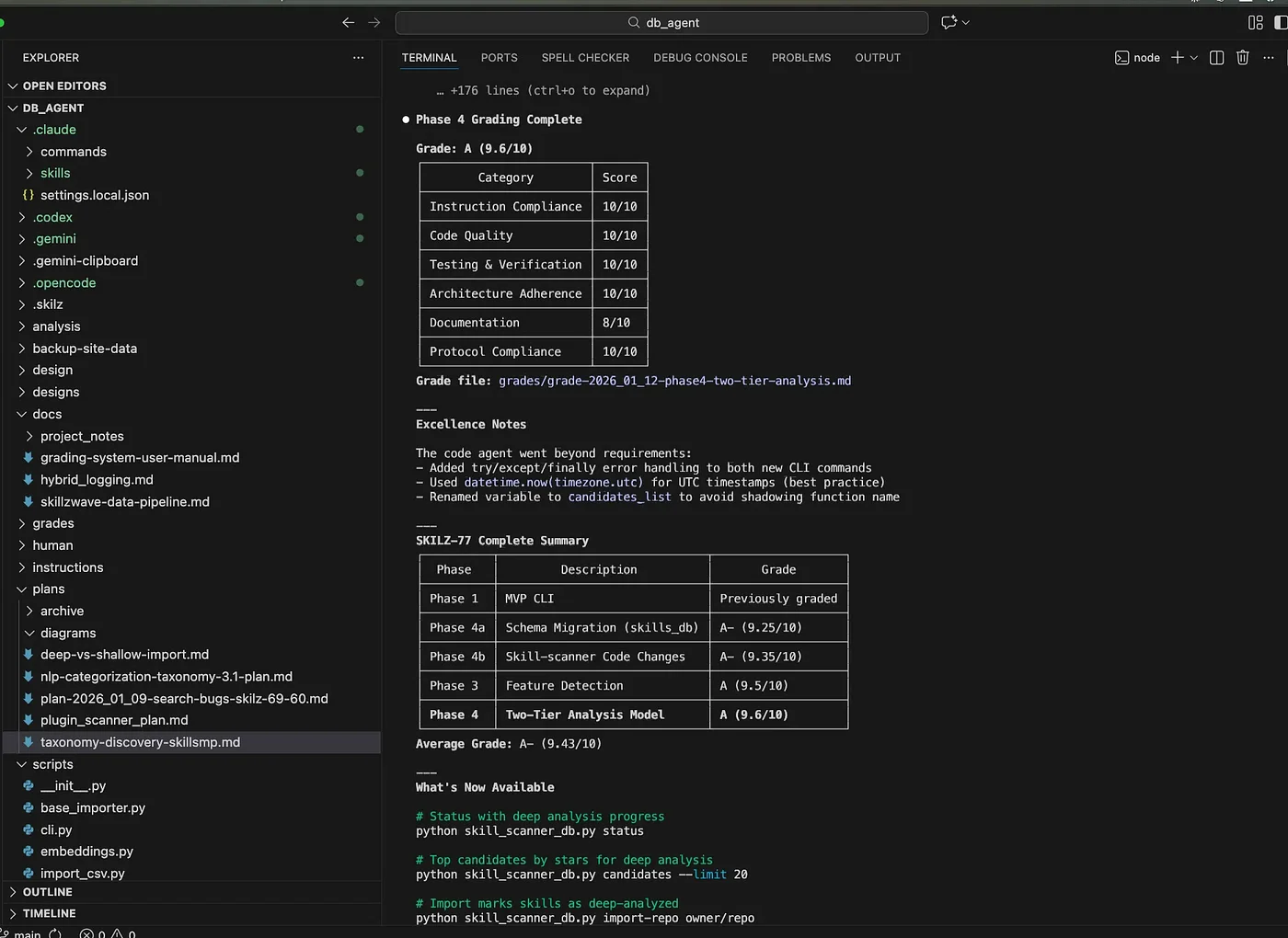Screen dimensions: 1288x938
Task: Click the customize layout icon
Action: pos(1255,23)
